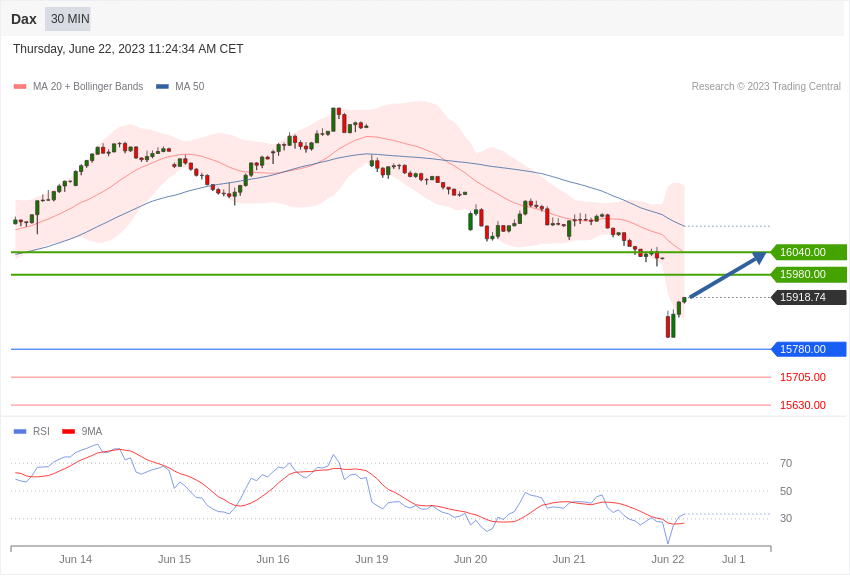Image resolution: width=850 pixels, height=576 pixels.
Task: Select the 15780.00 blue pivot label
Action: tap(808, 349)
